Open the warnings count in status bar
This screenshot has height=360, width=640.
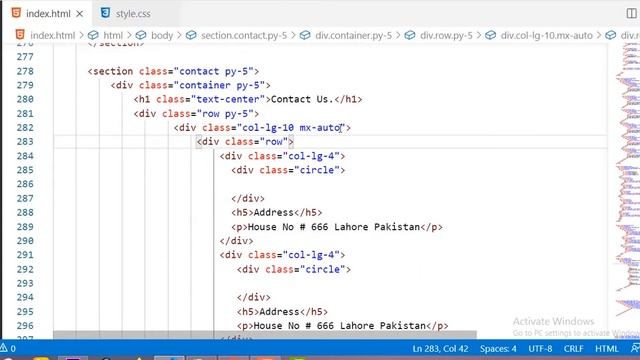[8, 349]
